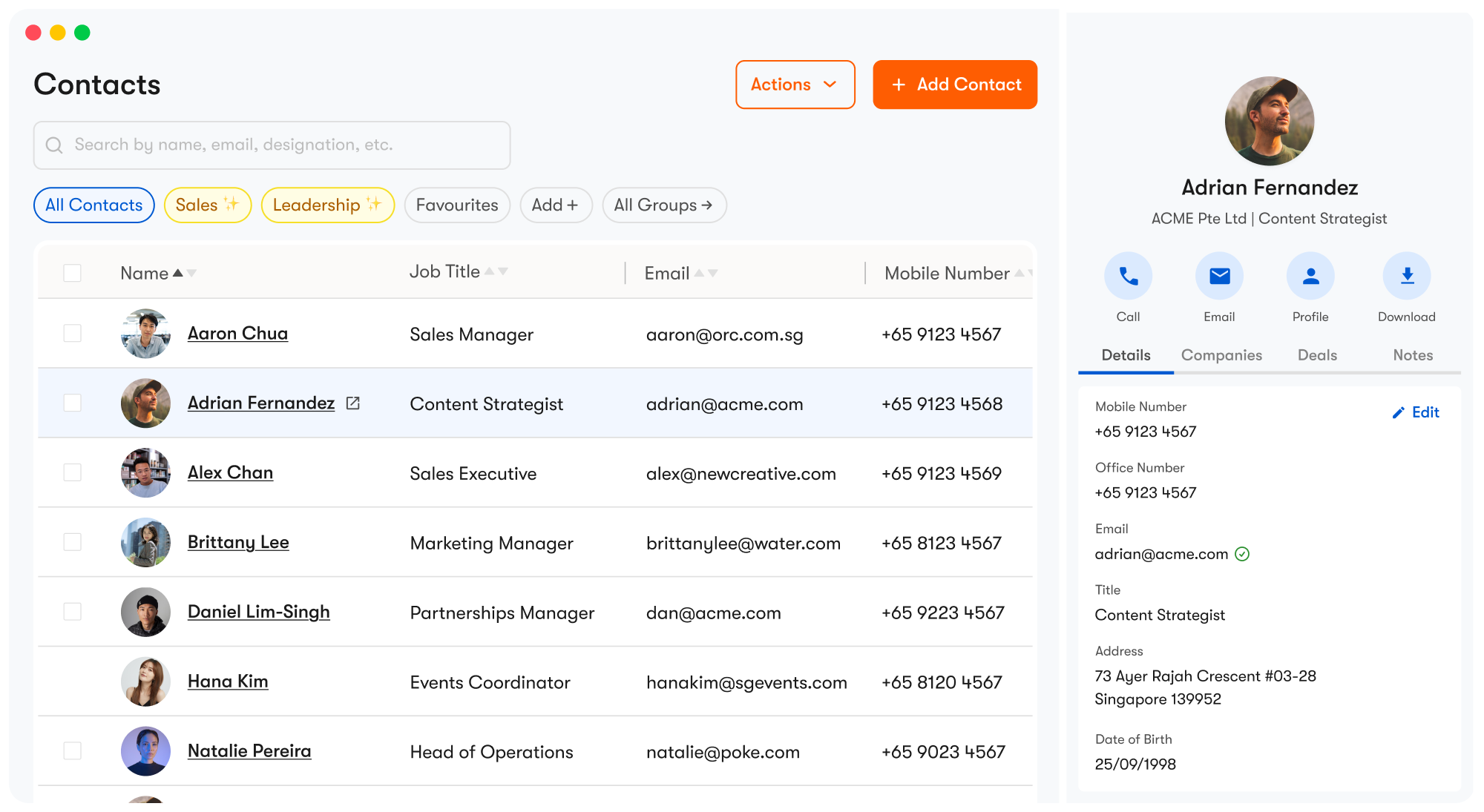Check the Brittany Lee row checkbox

[x=72, y=542]
